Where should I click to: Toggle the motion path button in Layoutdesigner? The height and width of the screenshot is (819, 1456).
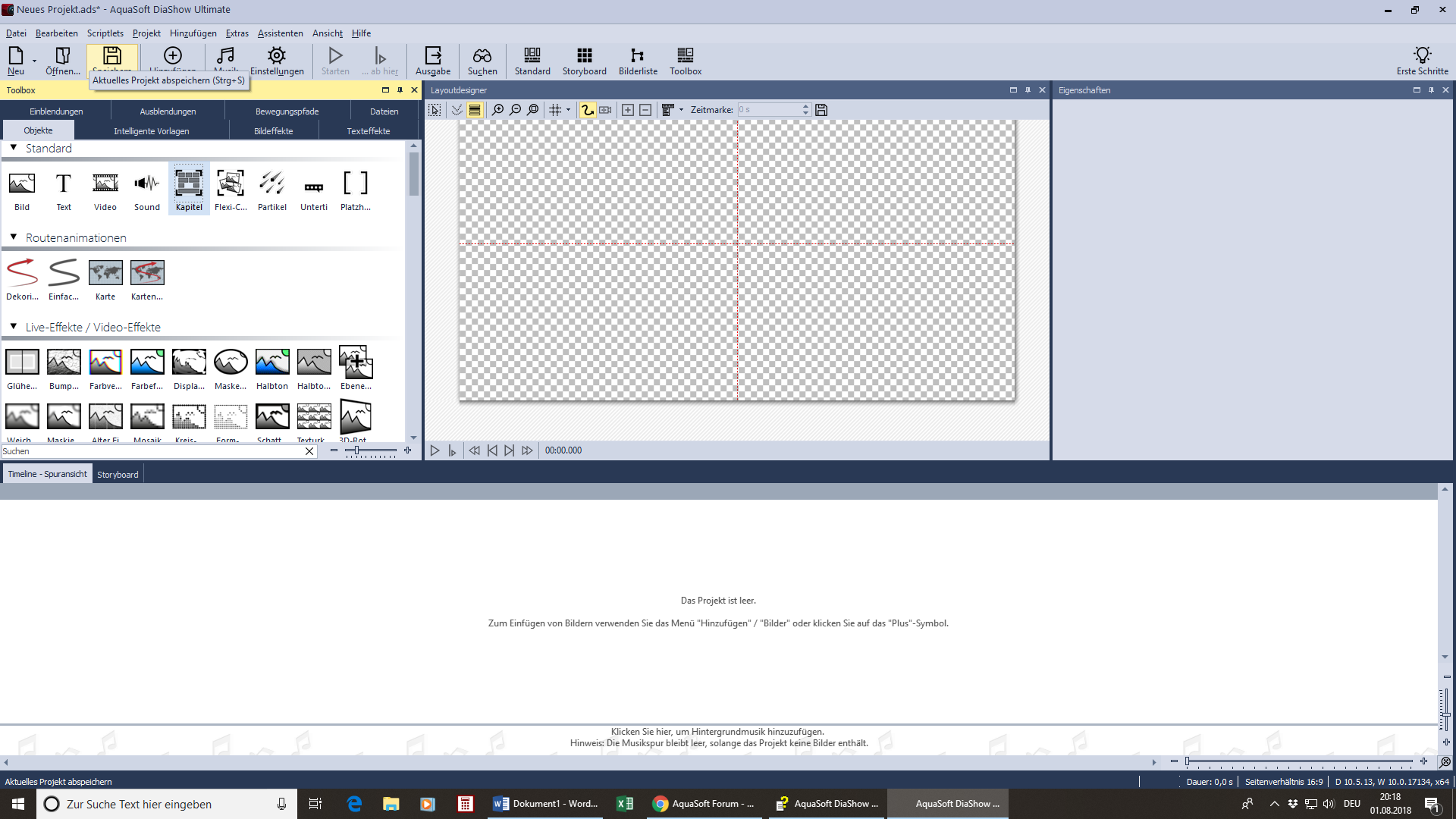pos(588,110)
